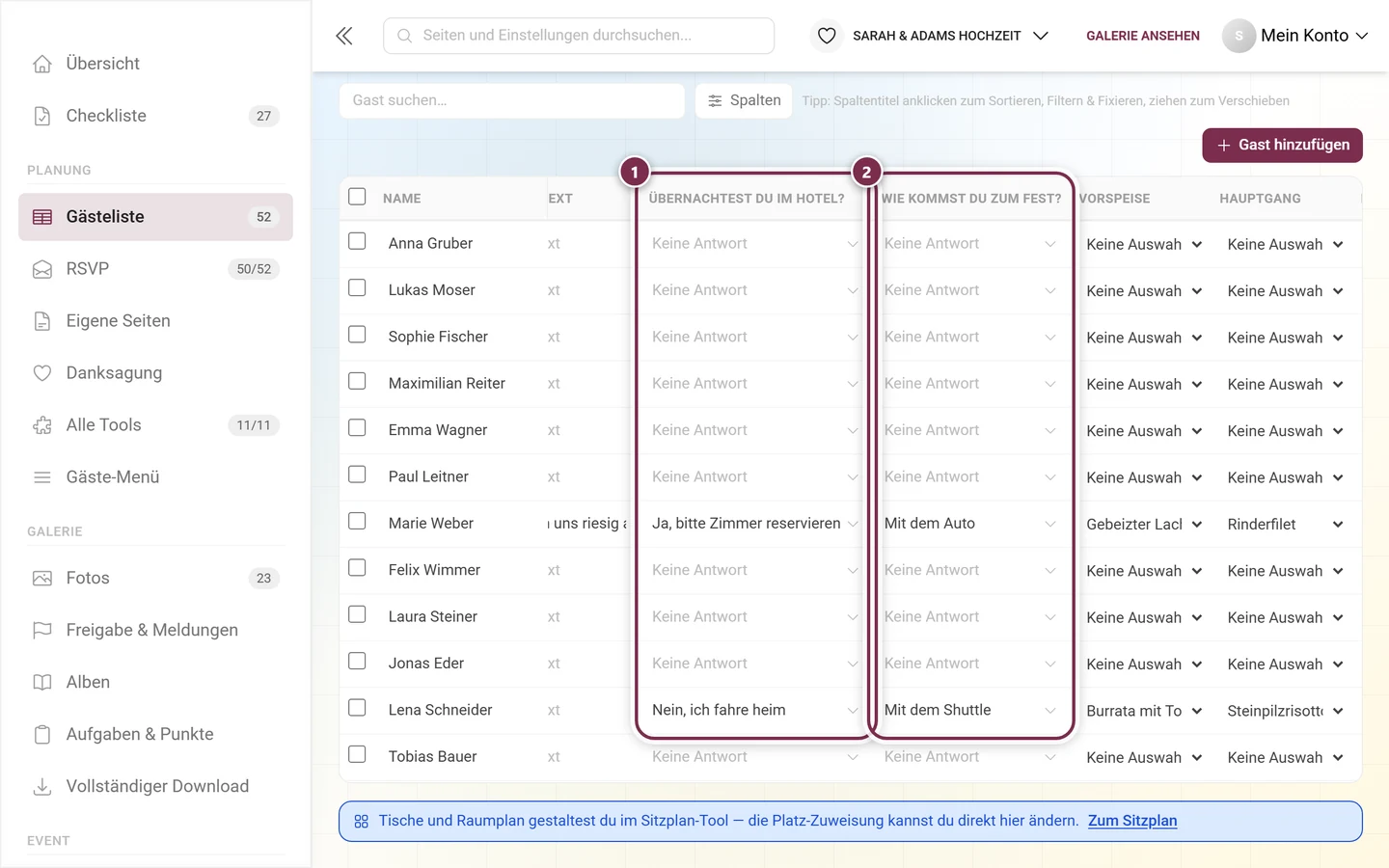The width and height of the screenshot is (1389, 868).
Task: Open Lena Schneider's arrival dropdown showing Mit dem Shuttle
Action: pos(970,710)
